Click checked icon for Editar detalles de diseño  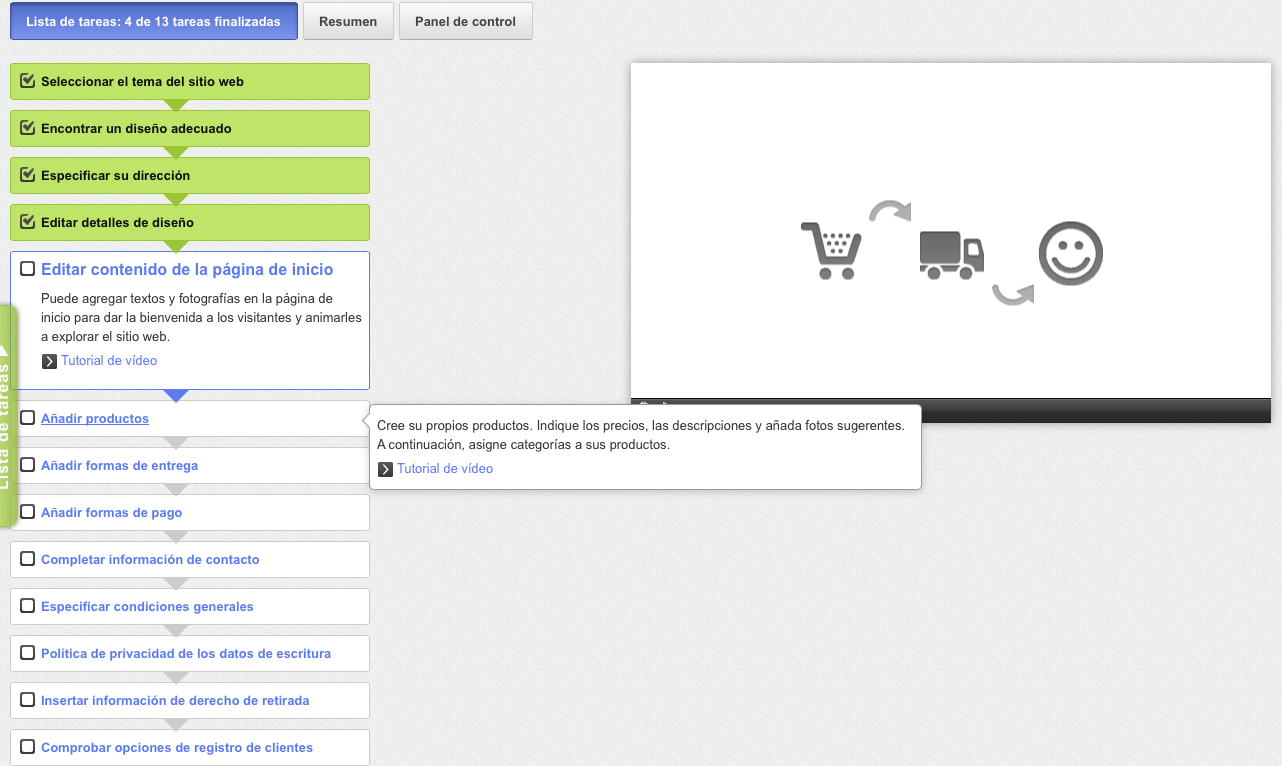click(x=28, y=222)
